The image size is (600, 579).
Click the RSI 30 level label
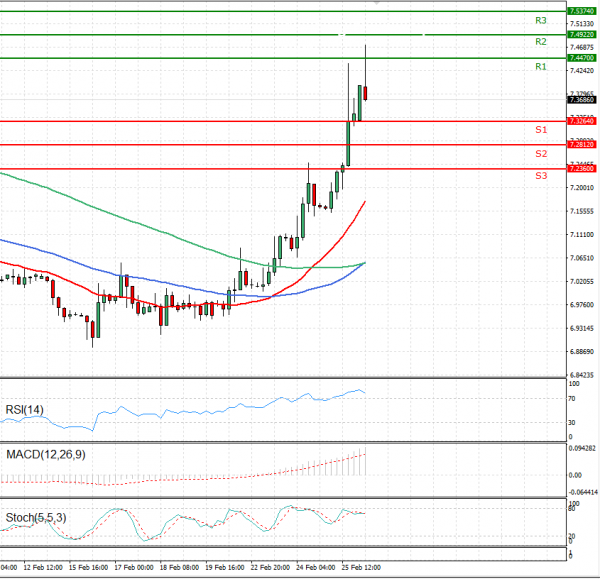pos(572,423)
